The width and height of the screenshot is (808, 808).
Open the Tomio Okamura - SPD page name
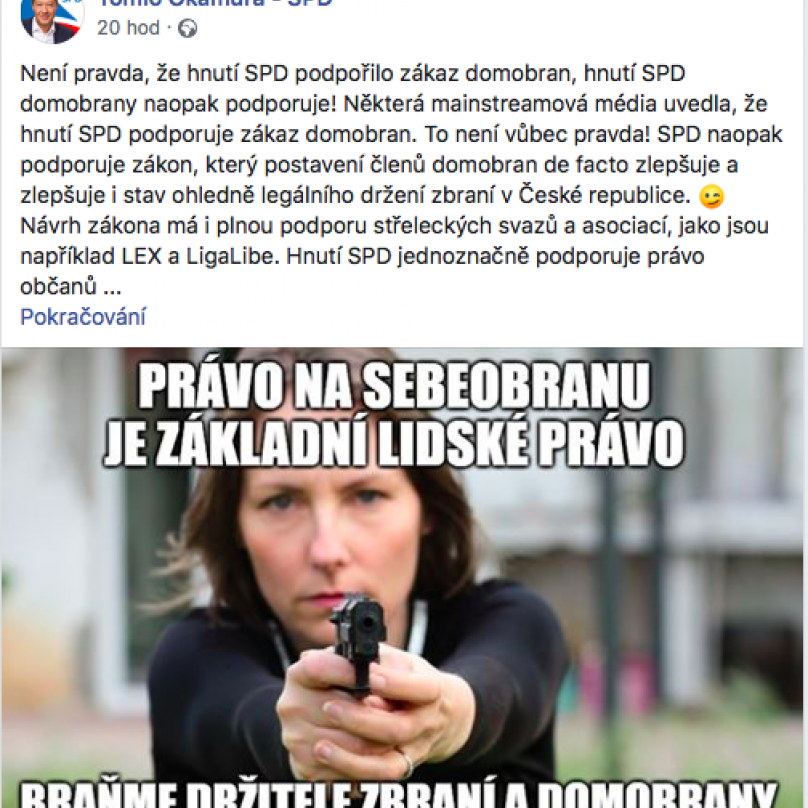tap(215, 4)
